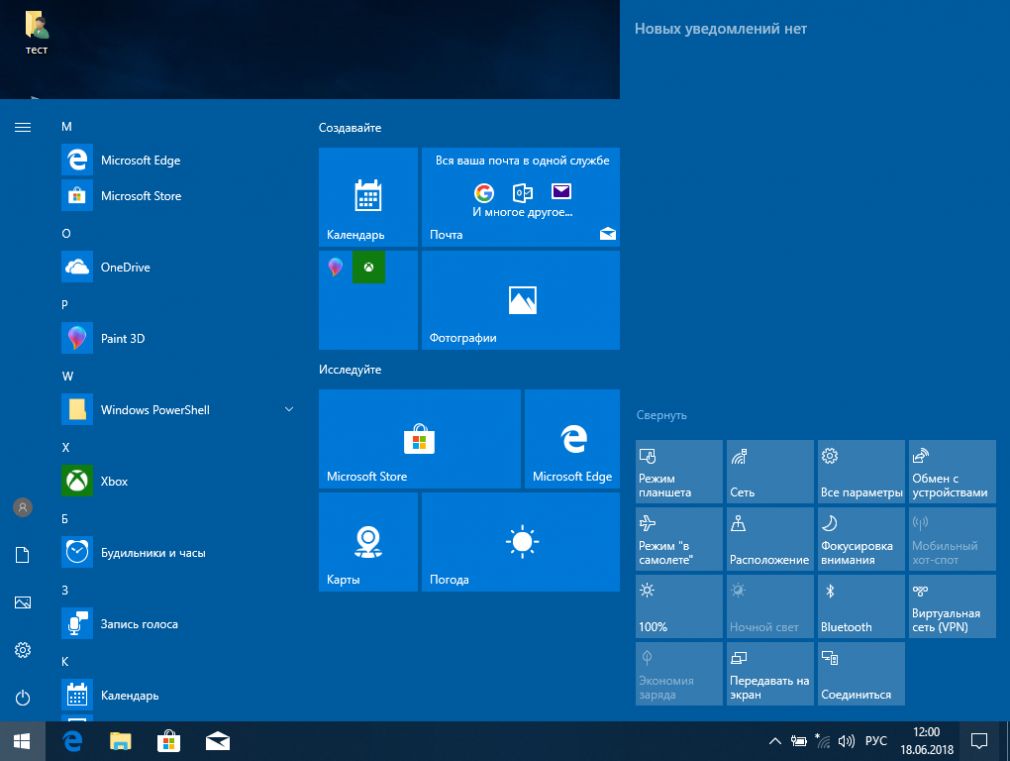Click the Windows Start button
The image size is (1010, 761).
pyautogui.click(x=23, y=742)
